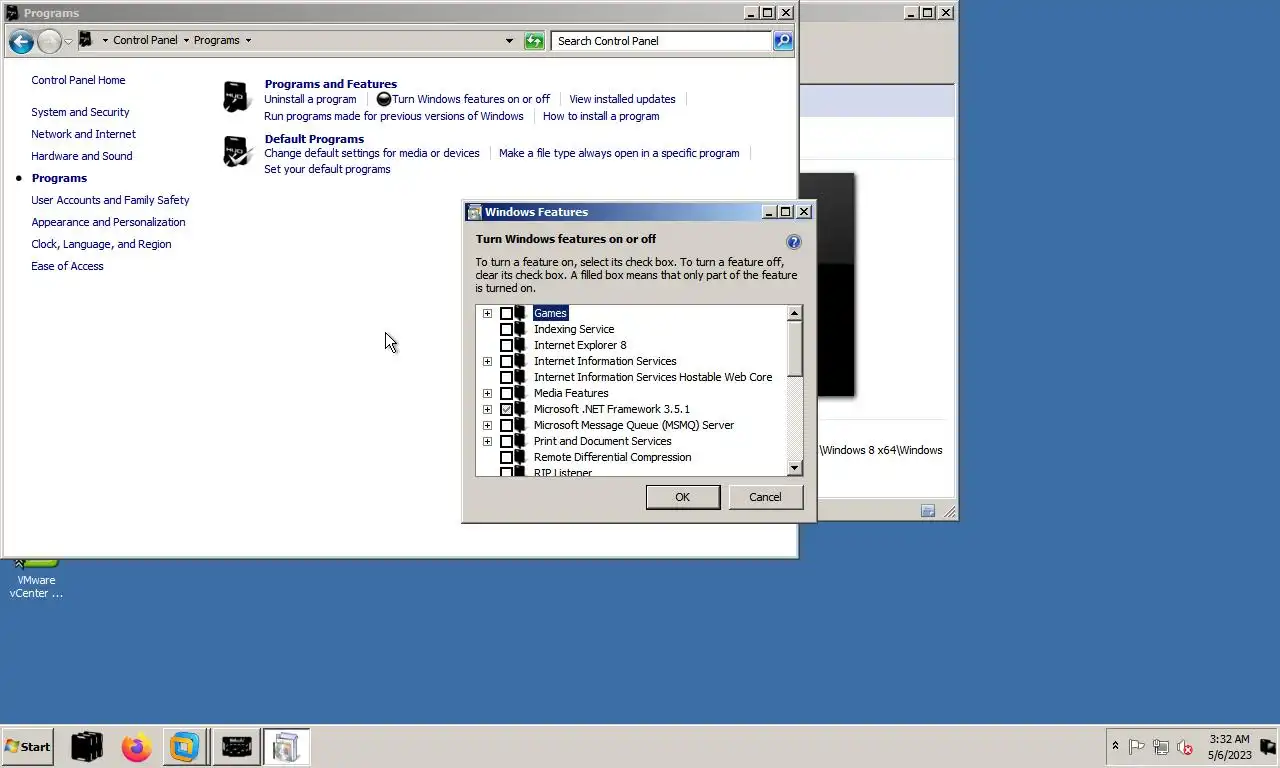Go to Network and Internet category
This screenshot has height=768, width=1280.
point(83,134)
